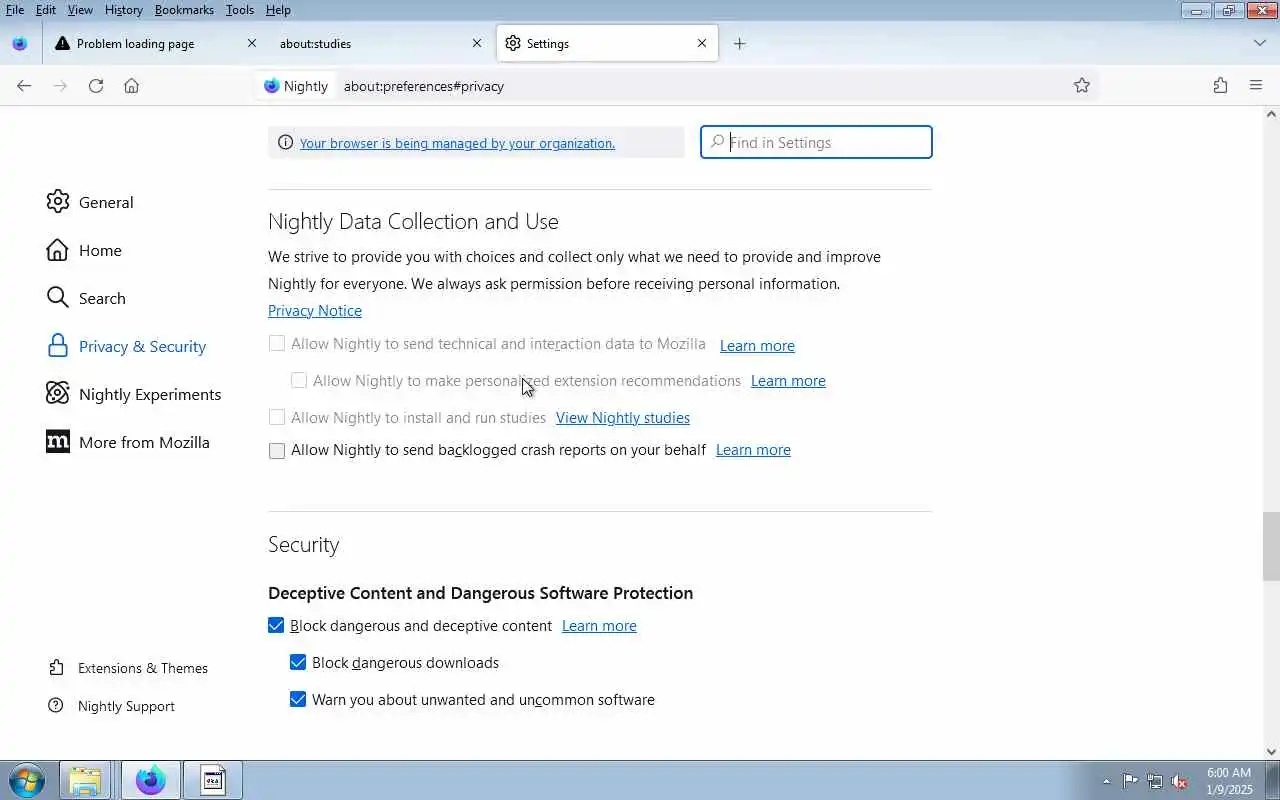Go to the home page icon
Viewport: 1280px width, 800px height.
[131, 86]
